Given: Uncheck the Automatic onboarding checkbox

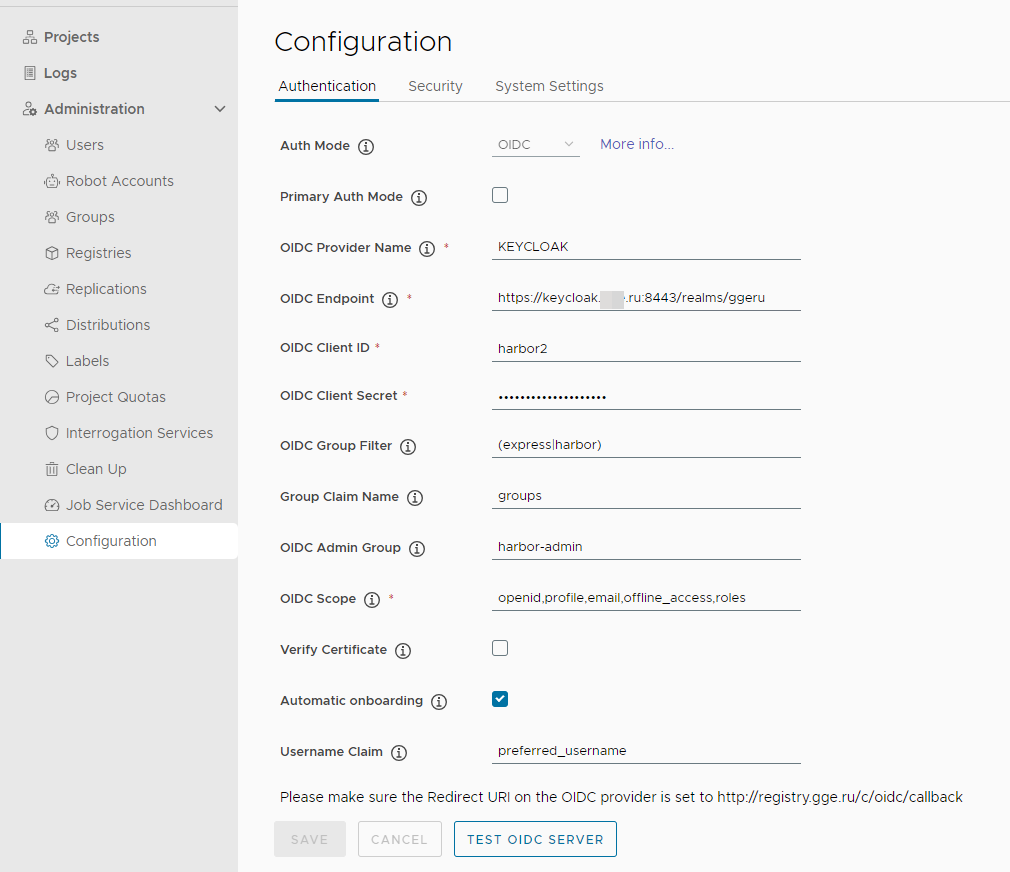Looking at the screenshot, I should click(500, 699).
